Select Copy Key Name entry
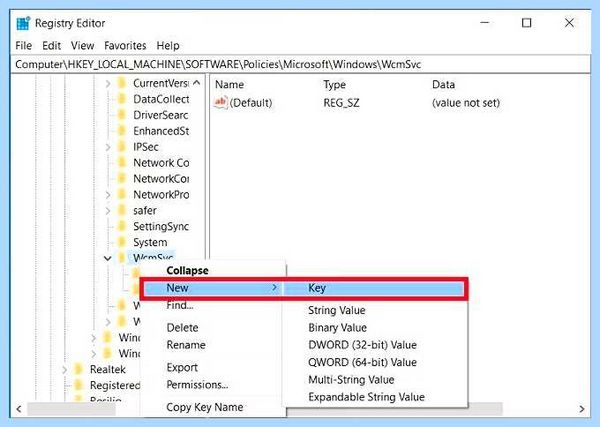Viewport: 600px width, 427px height. (x=205, y=407)
